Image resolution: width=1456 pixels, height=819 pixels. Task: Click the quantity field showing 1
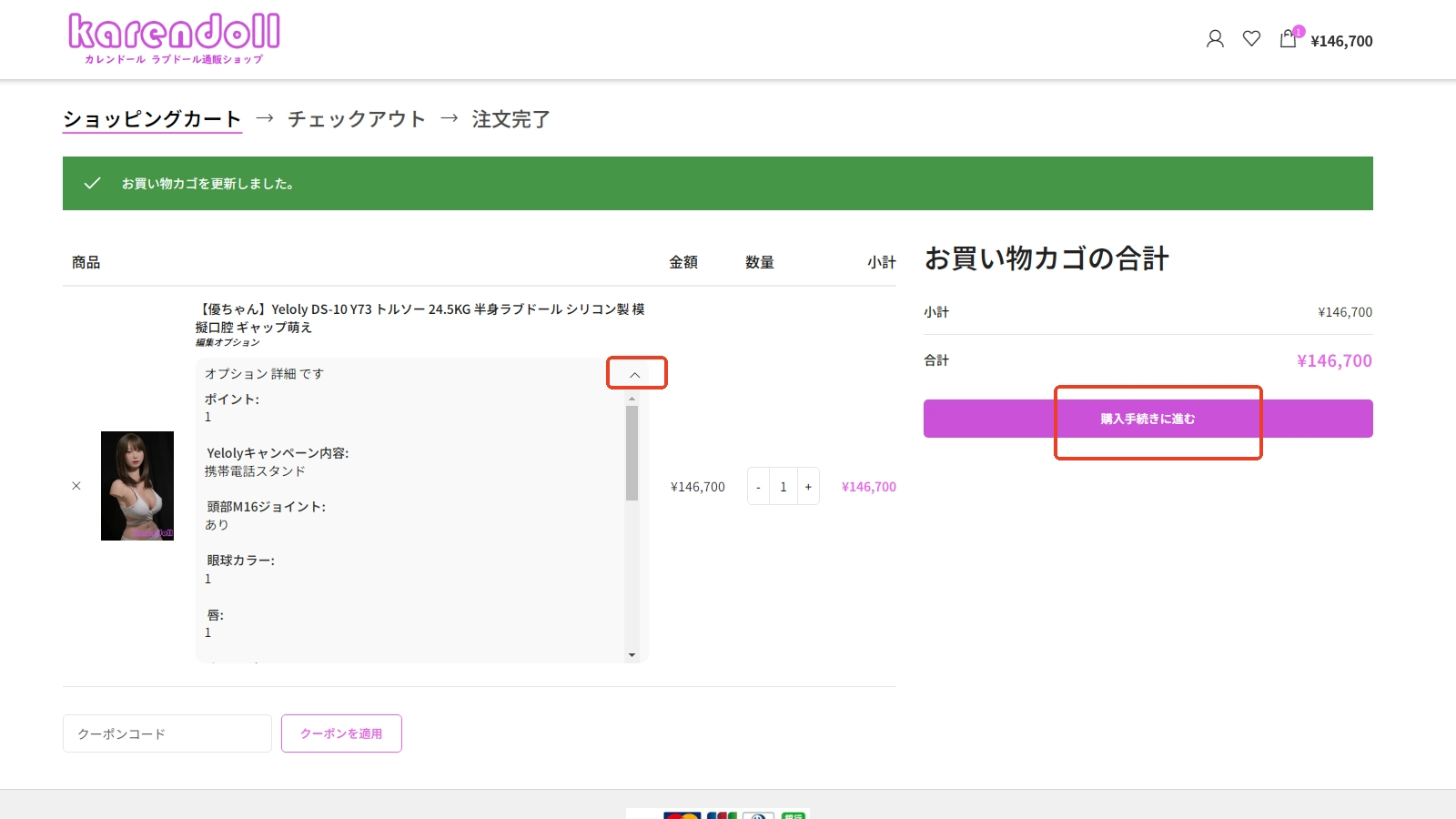(x=784, y=487)
